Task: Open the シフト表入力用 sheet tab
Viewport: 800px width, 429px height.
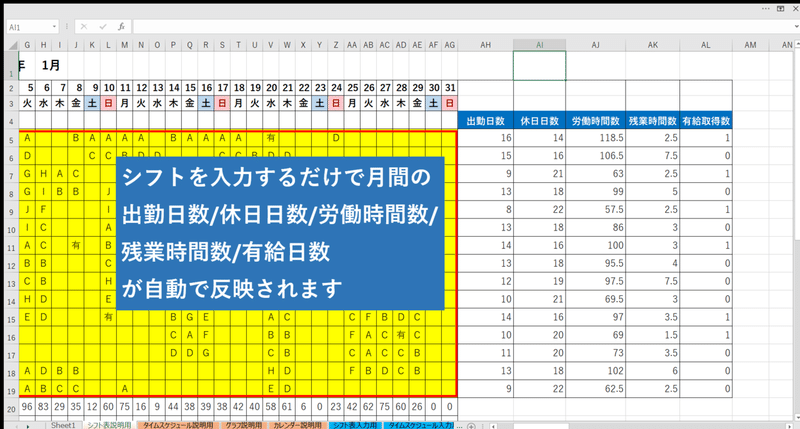Action: (355, 425)
